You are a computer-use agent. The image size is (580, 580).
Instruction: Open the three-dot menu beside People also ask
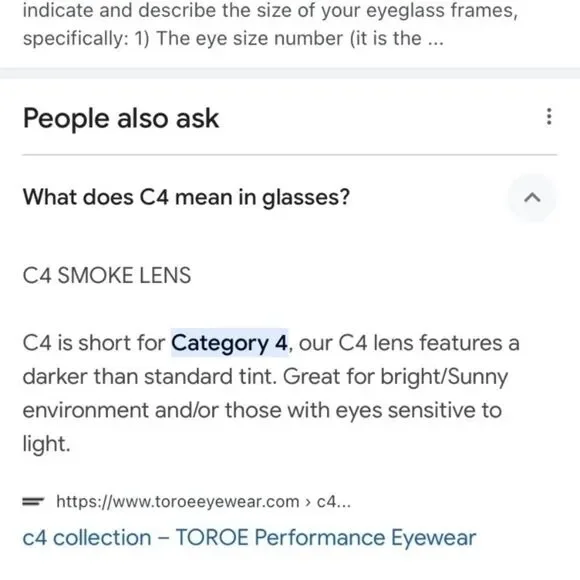point(549,117)
